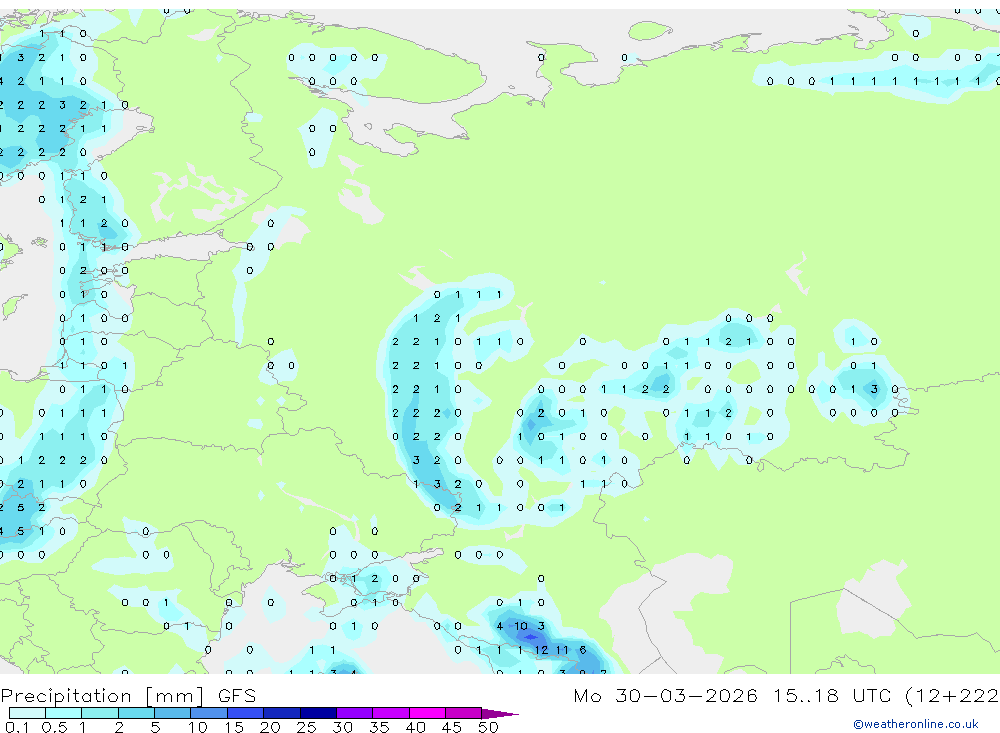This screenshot has height=733, width=1000.
Task: Click the legend label 0.1
Action: 17,727
